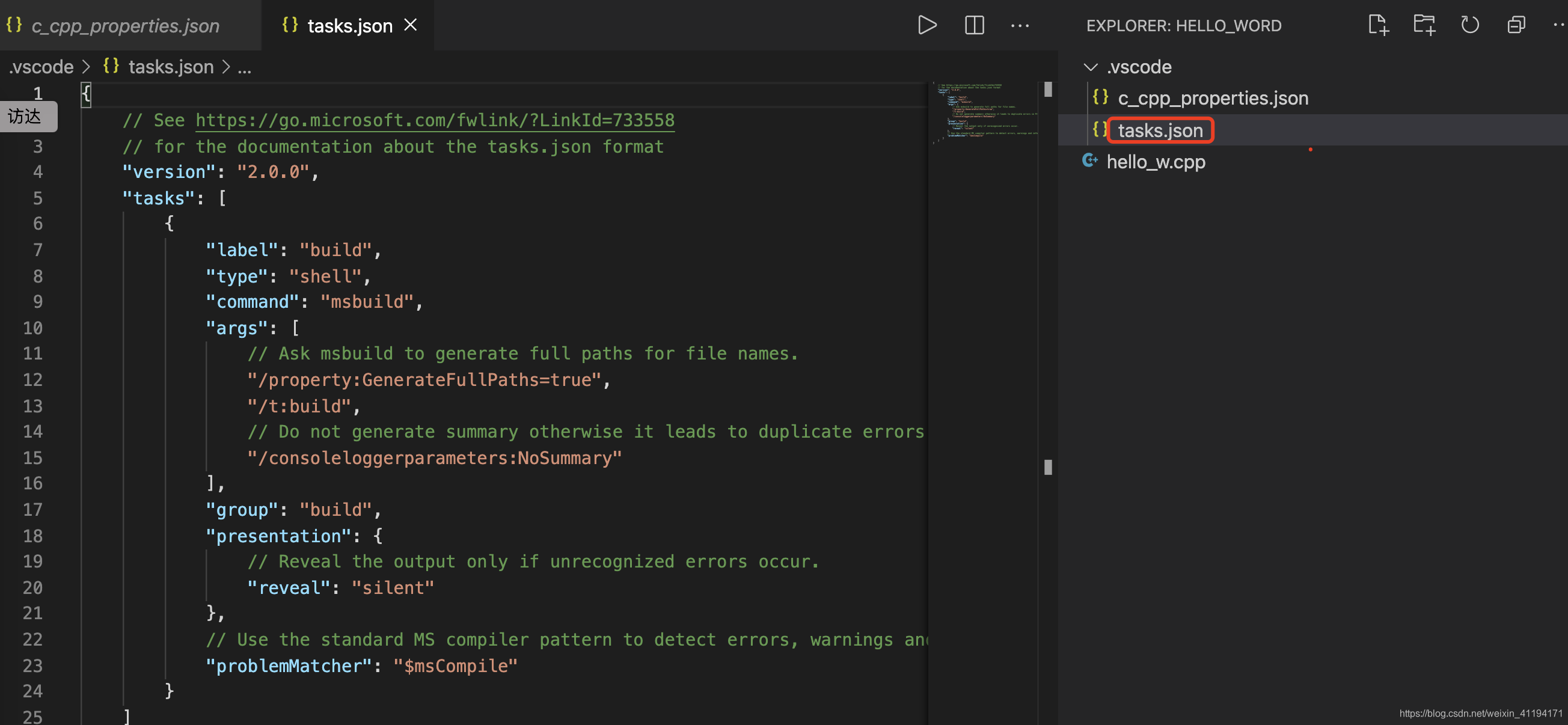Image resolution: width=1568 pixels, height=725 pixels.
Task: Follow the go.microsoft.com fwlink hyperlink
Action: (435, 120)
